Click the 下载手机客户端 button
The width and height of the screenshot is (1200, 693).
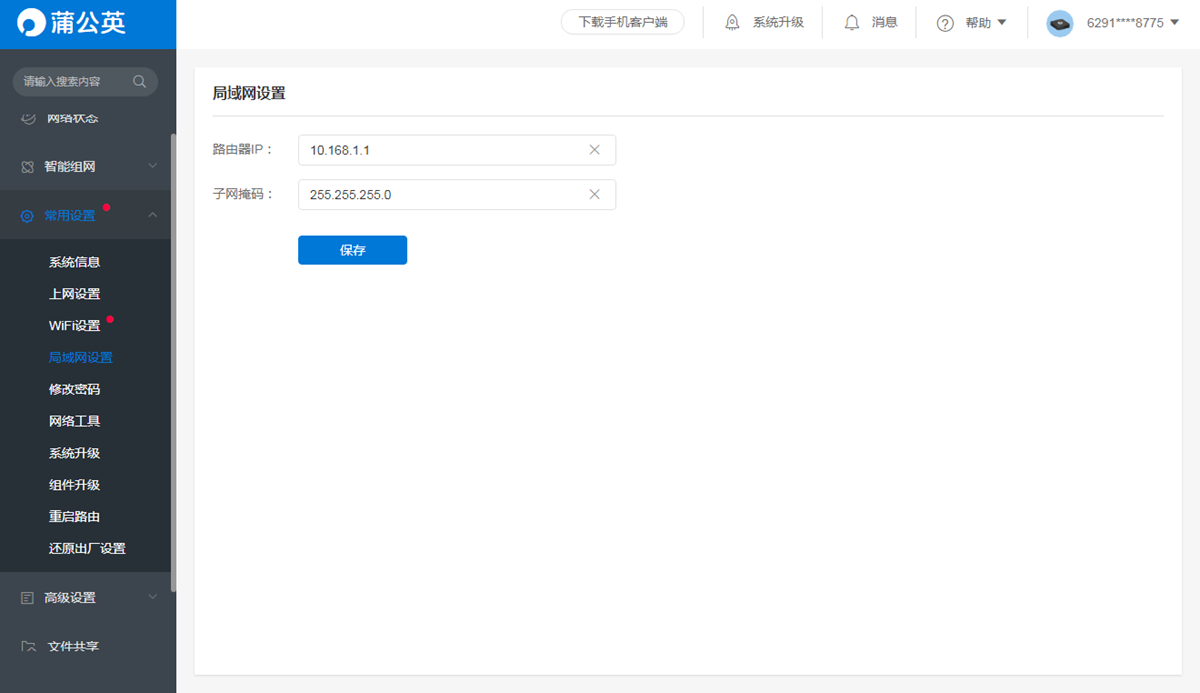coord(623,22)
